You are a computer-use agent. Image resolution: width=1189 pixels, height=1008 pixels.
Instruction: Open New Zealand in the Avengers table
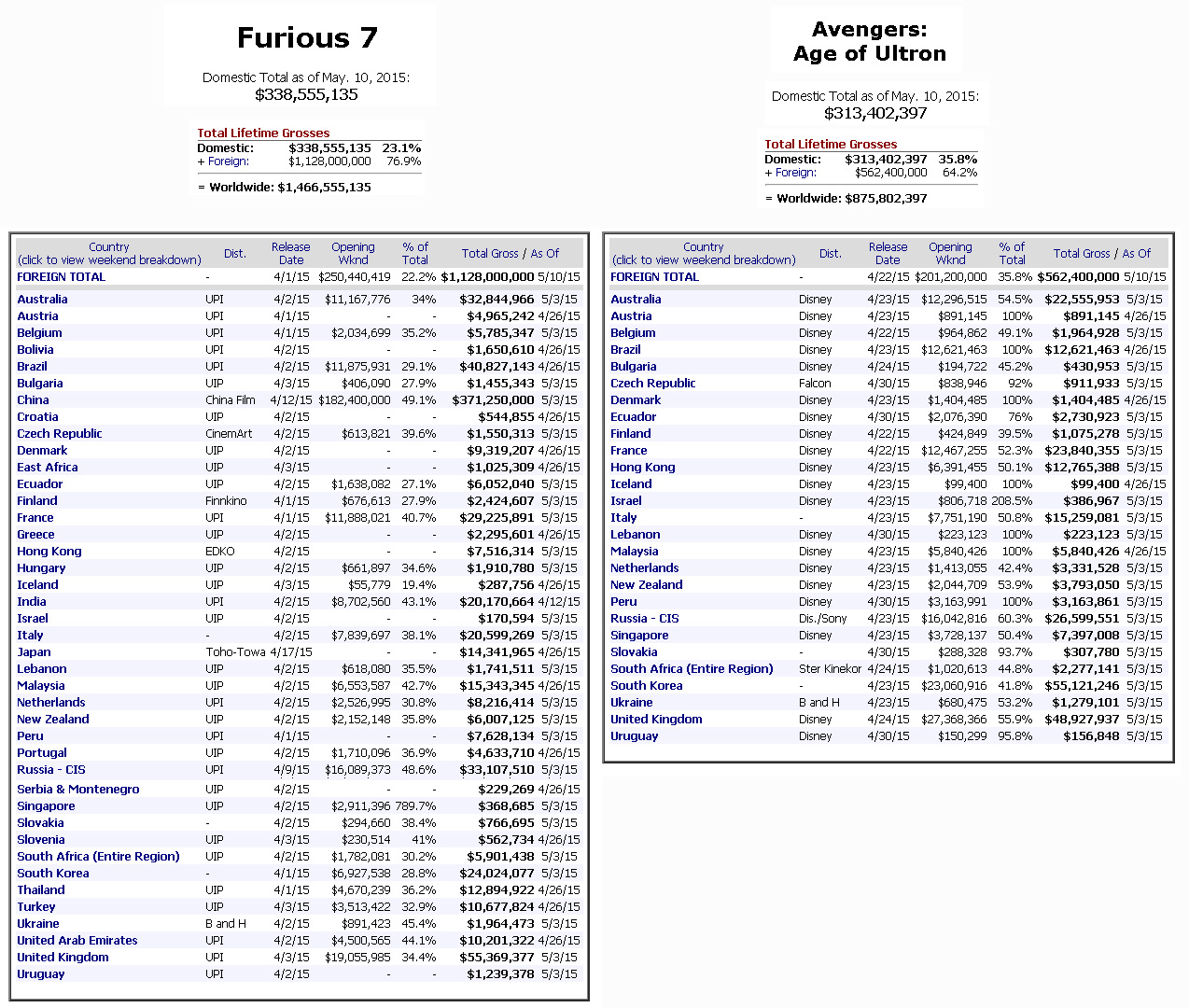point(647,585)
